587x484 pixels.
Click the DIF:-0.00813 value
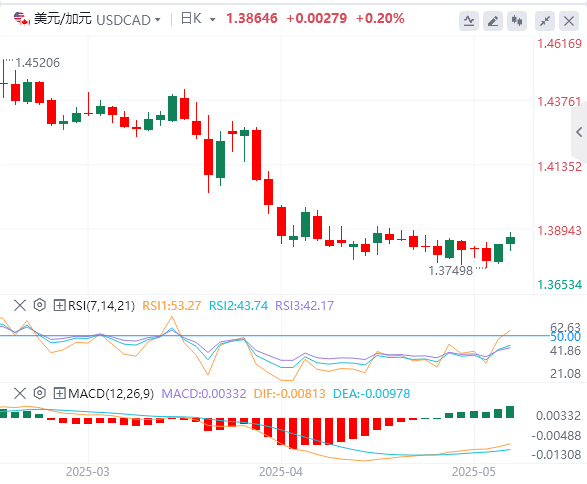point(289,394)
